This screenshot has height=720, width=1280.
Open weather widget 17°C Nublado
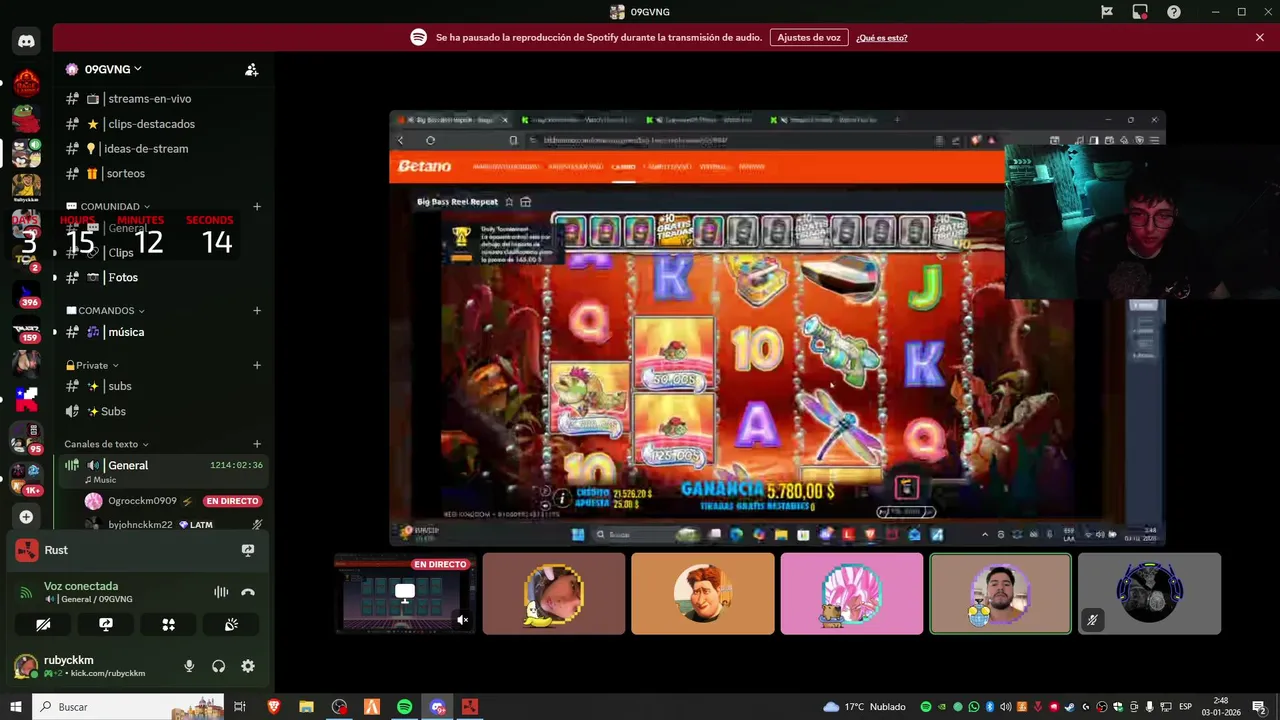click(x=864, y=707)
